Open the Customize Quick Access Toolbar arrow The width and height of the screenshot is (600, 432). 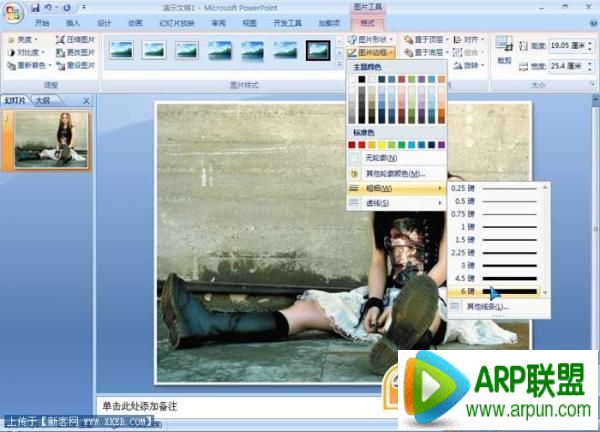pyautogui.click(x=84, y=7)
